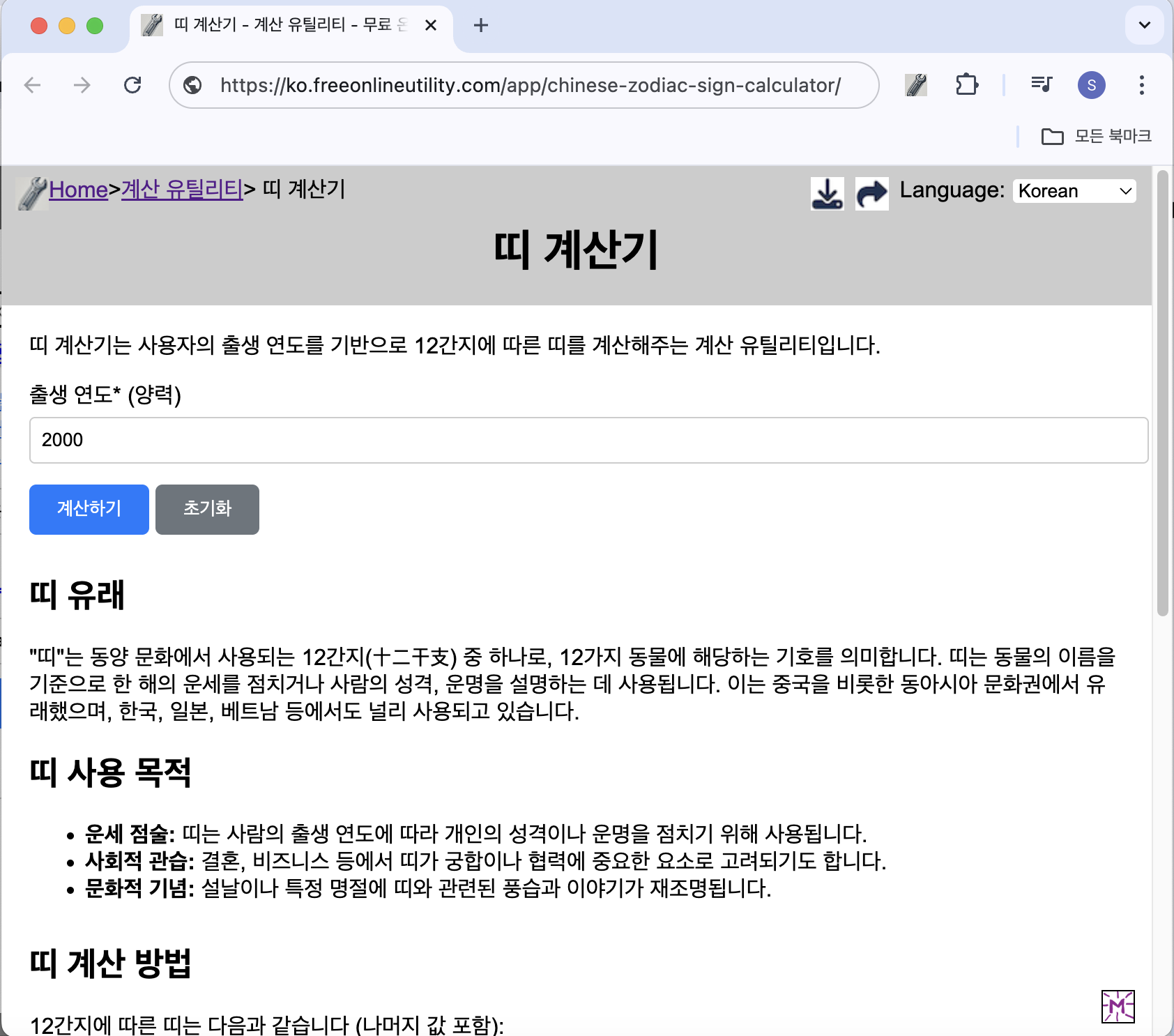This screenshot has width=1174, height=1036.
Task: Open the wrench extension icon in toolbar
Action: coord(915,85)
